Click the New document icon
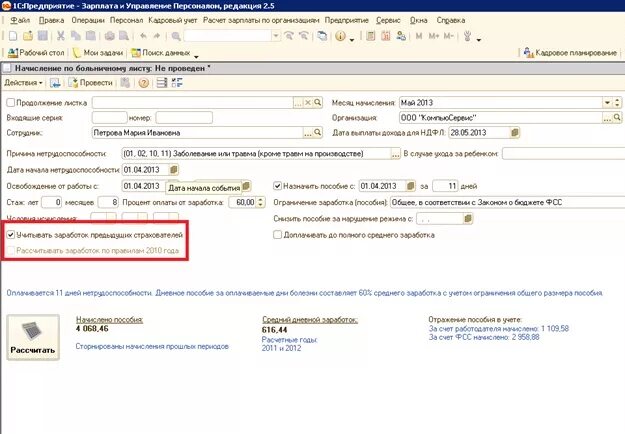 click(x=13, y=36)
